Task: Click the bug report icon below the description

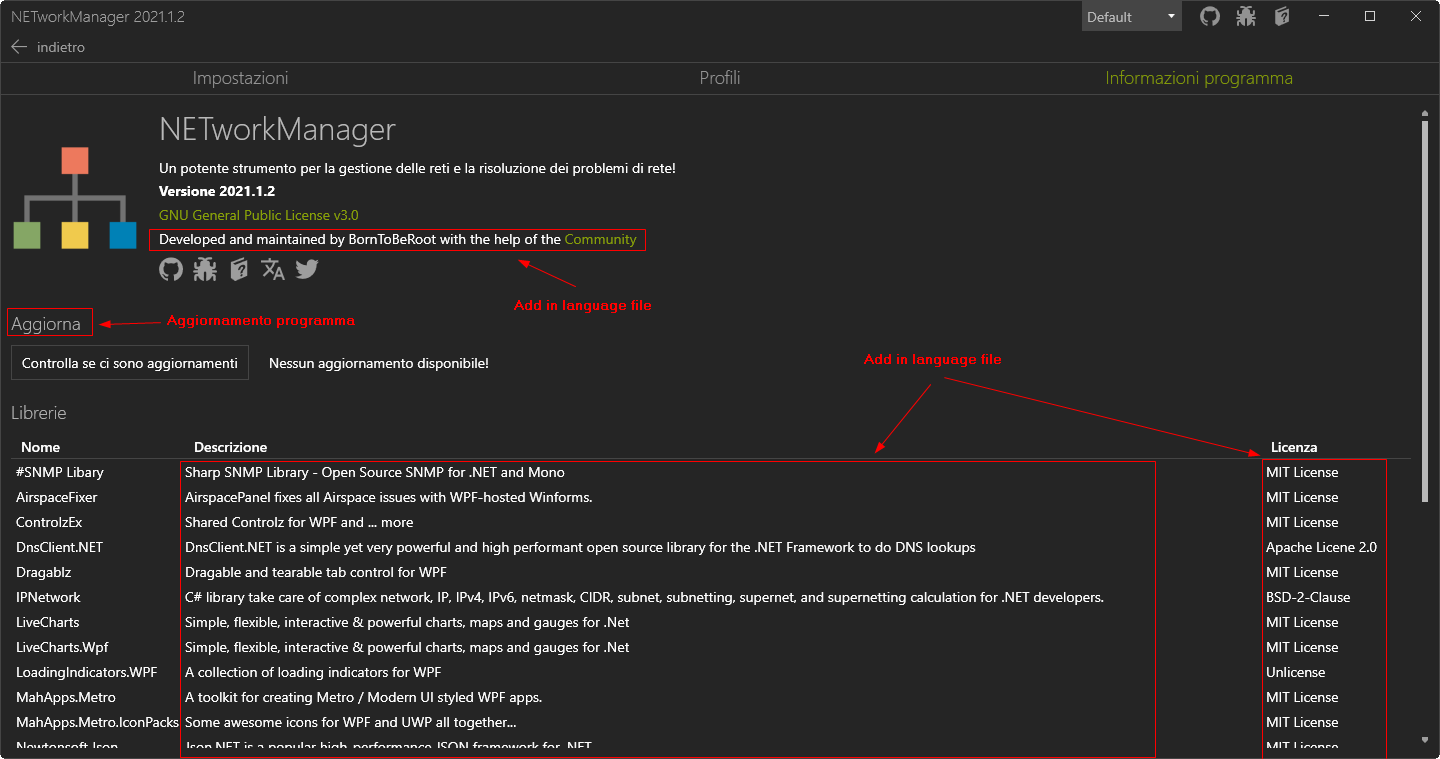Action: coord(205,269)
